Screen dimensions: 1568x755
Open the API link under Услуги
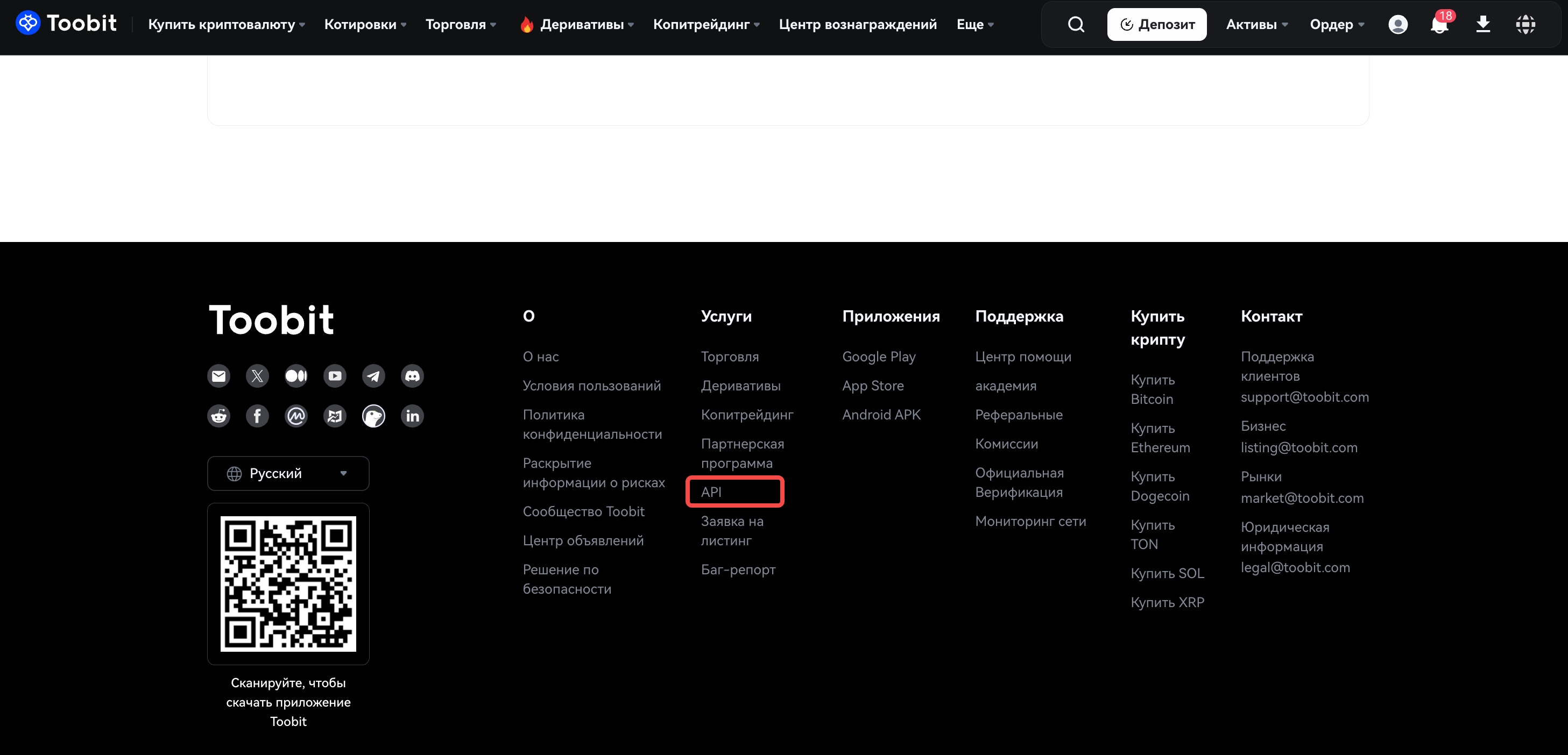pos(711,492)
